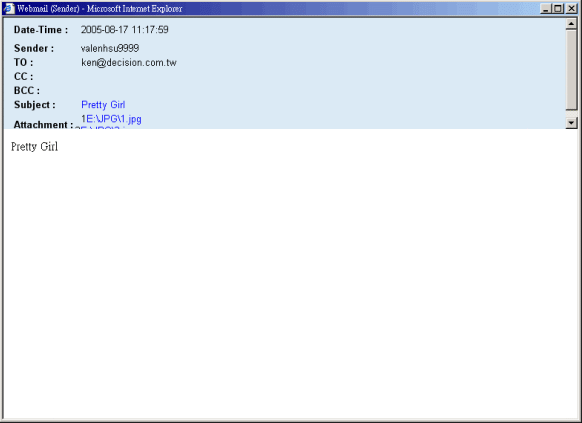This screenshot has width=582, height=423.
Task: Click the Webmail (Sender) title bar text
Action: 99,9
